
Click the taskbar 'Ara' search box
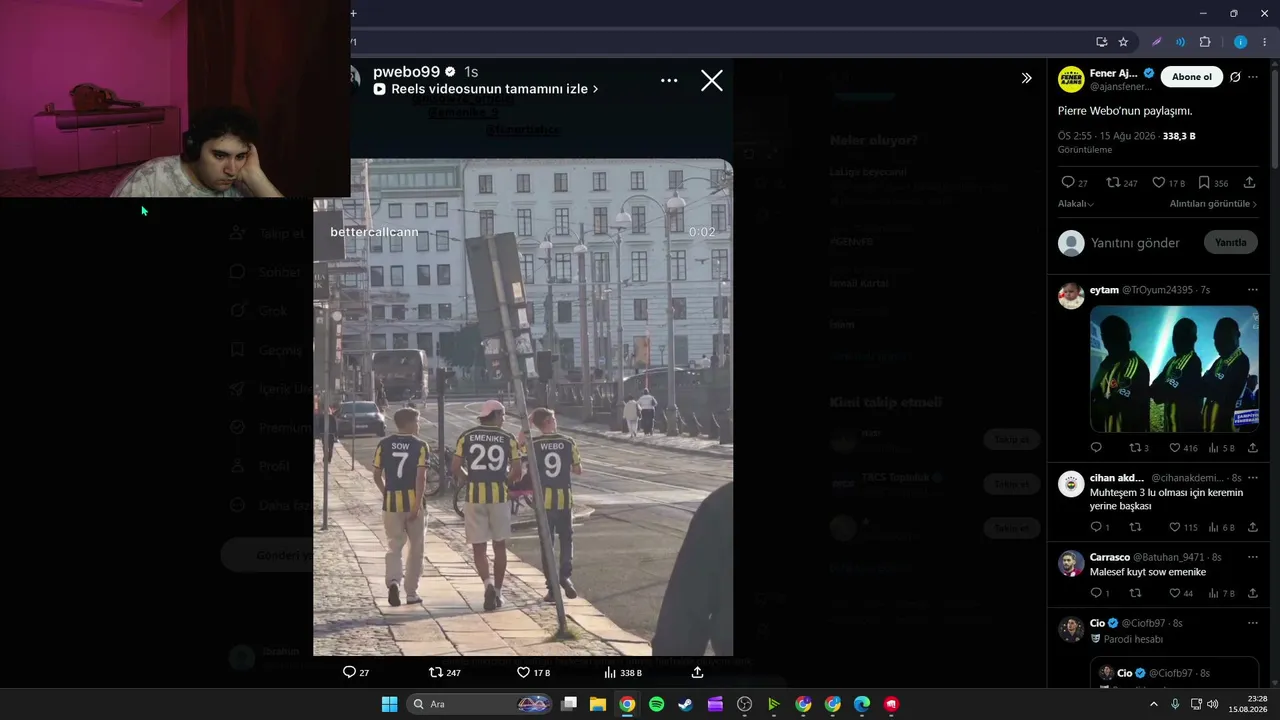(x=481, y=704)
